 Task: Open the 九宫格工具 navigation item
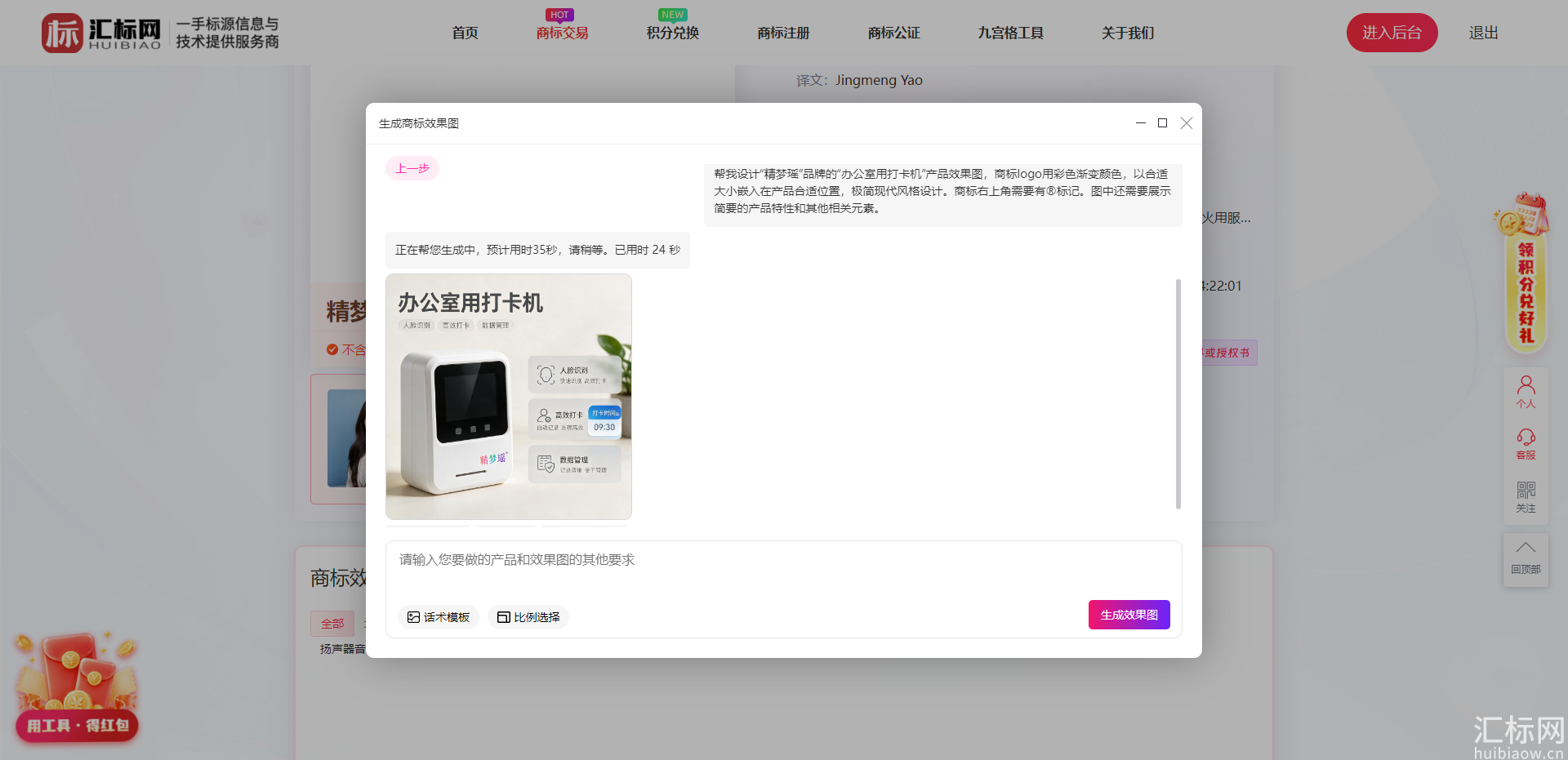click(x=1011, y=33)
